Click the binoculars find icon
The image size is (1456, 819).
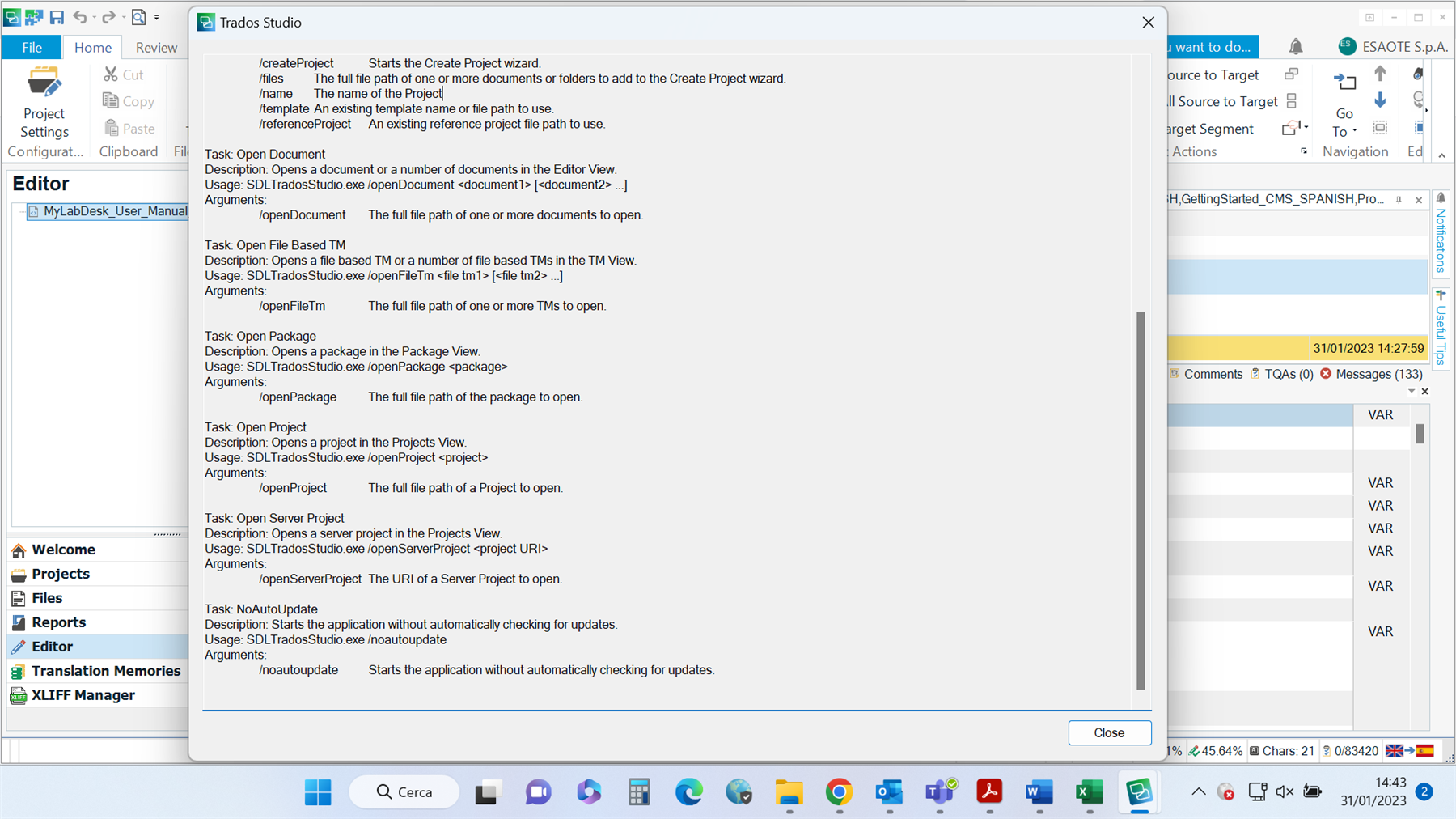tap(1418, 74)
